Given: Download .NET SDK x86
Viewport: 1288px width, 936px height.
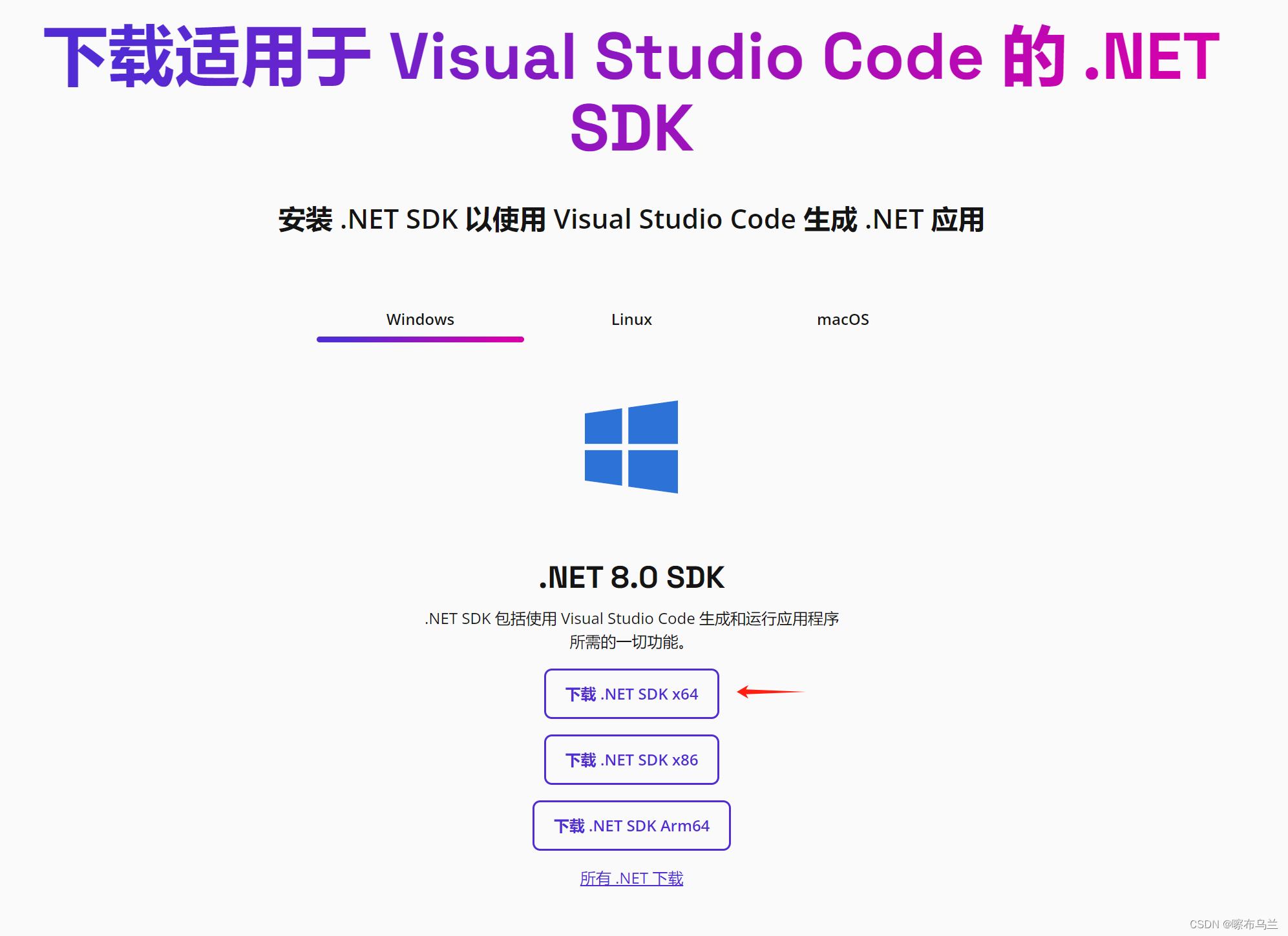Looking at the screenshot, I should click(x=631, y=760).
